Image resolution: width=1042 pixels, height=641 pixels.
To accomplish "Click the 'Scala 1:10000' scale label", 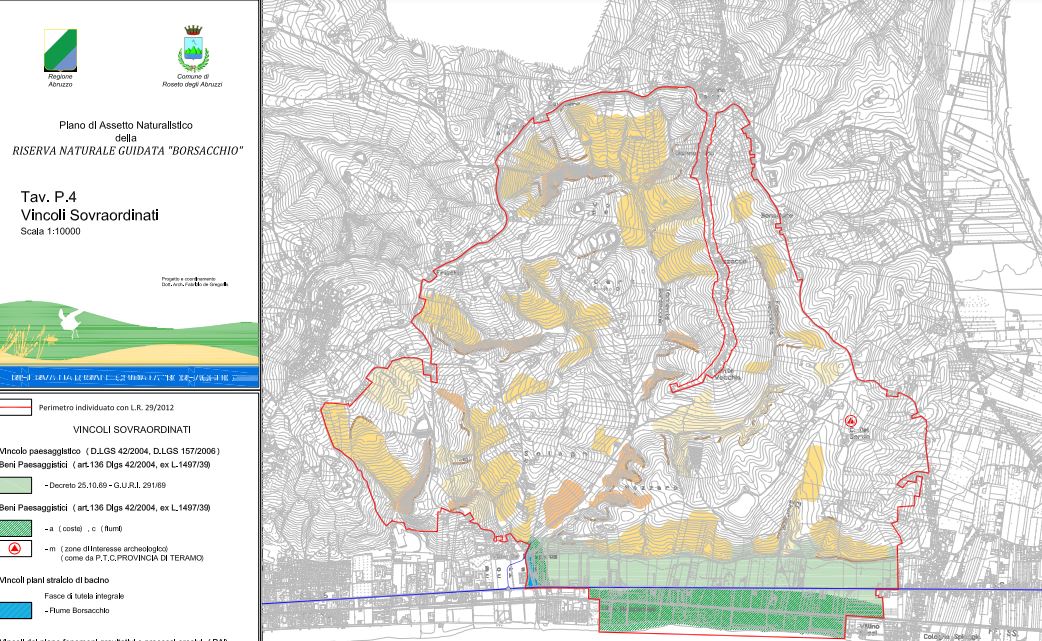I will click(x=50, y=231).
